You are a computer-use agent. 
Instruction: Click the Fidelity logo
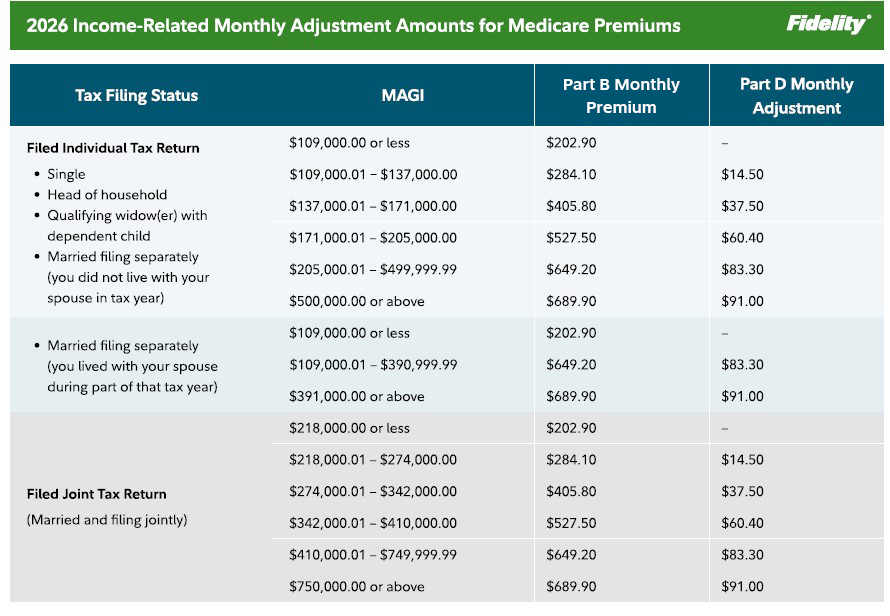[x=828, y=25]
